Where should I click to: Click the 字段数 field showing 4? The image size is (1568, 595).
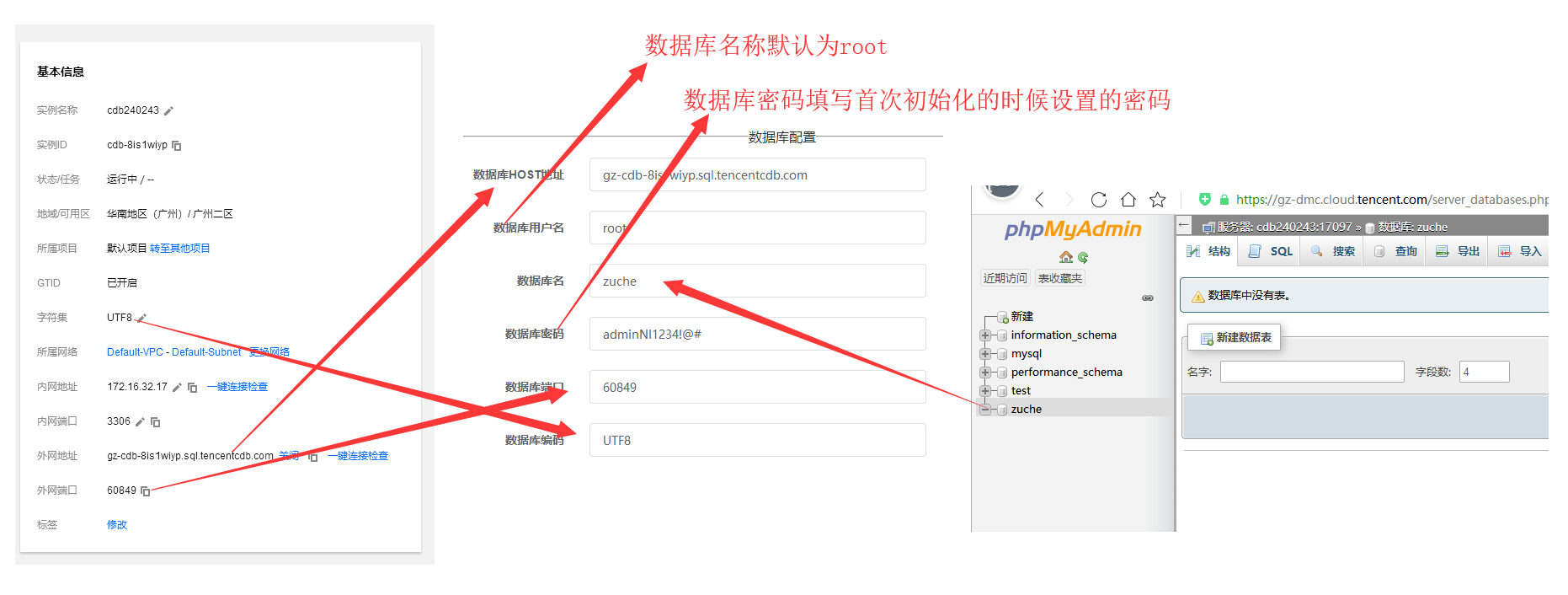[x=1485, y=372]
